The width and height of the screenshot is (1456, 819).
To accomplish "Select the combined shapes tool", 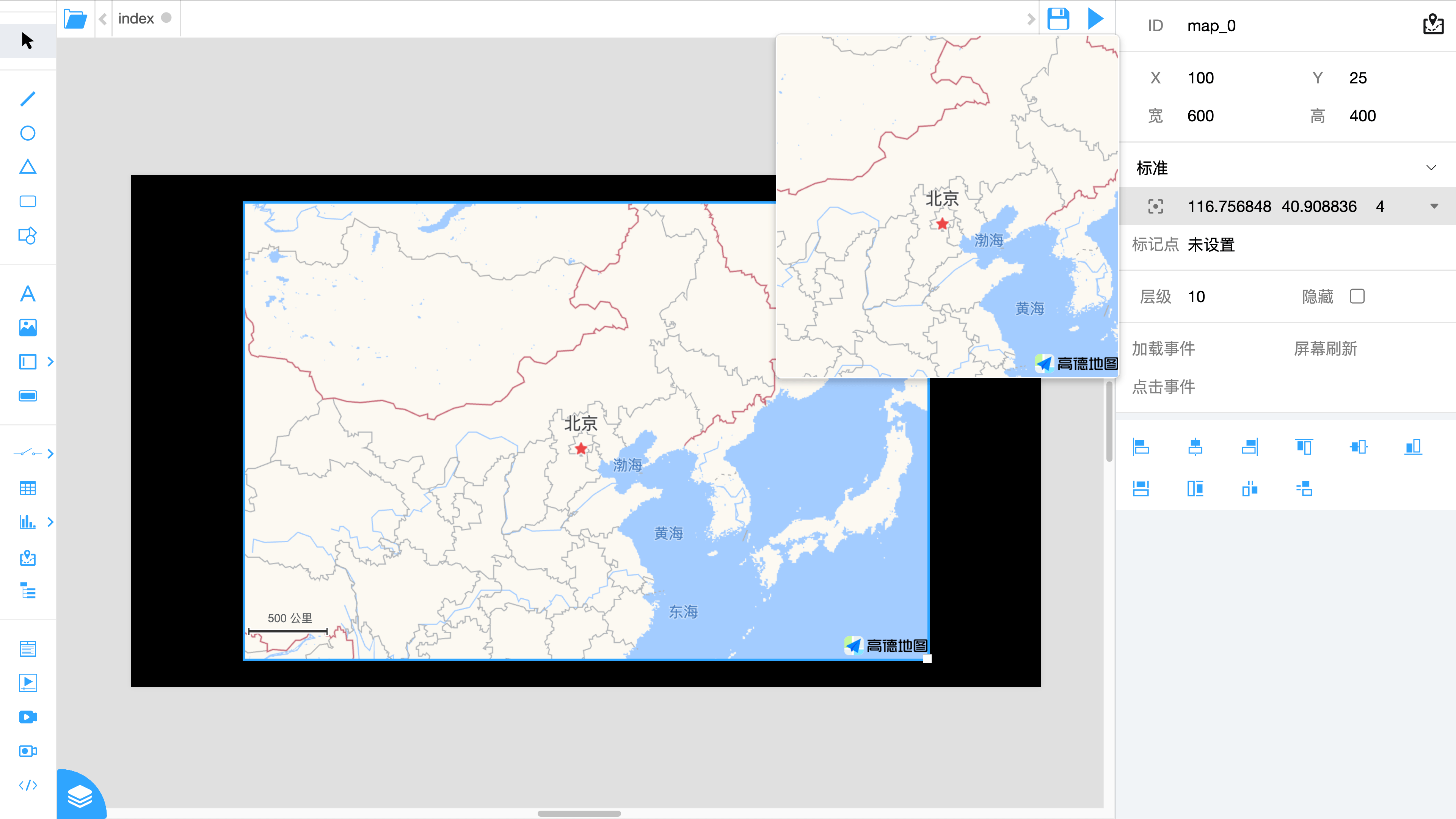I will point(28,235).
